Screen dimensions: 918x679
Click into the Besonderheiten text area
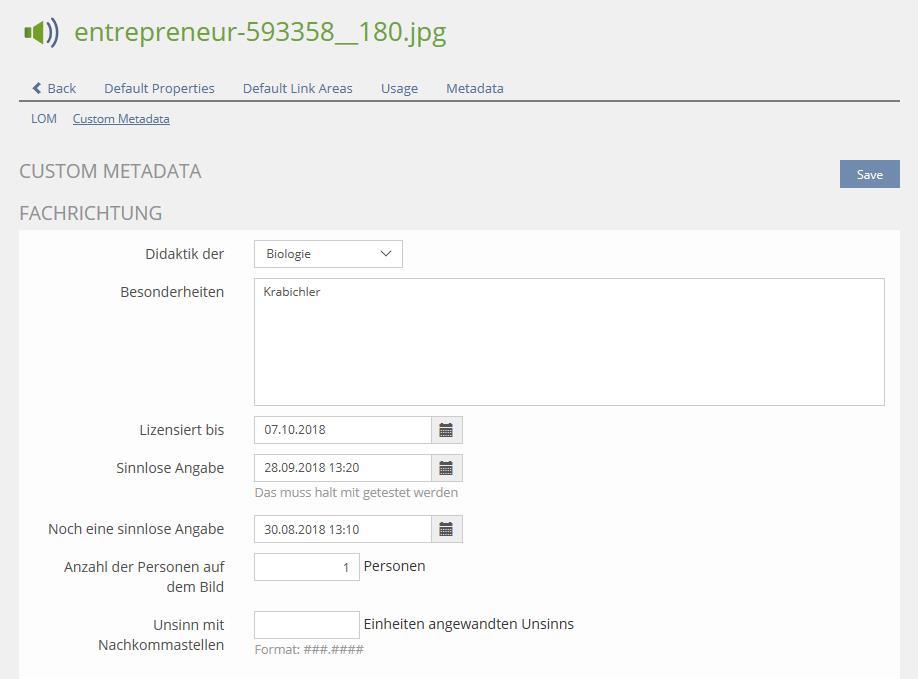[x=568, y=342]
